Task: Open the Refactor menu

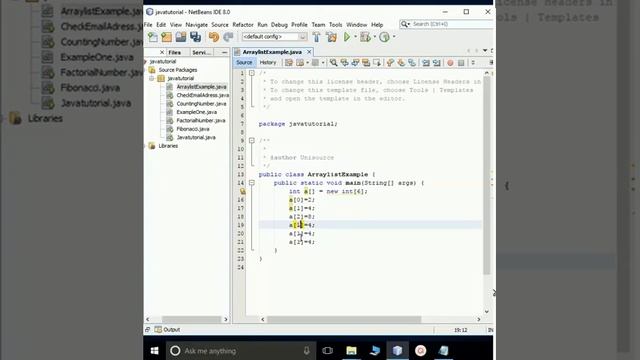Action: (243, 24)
